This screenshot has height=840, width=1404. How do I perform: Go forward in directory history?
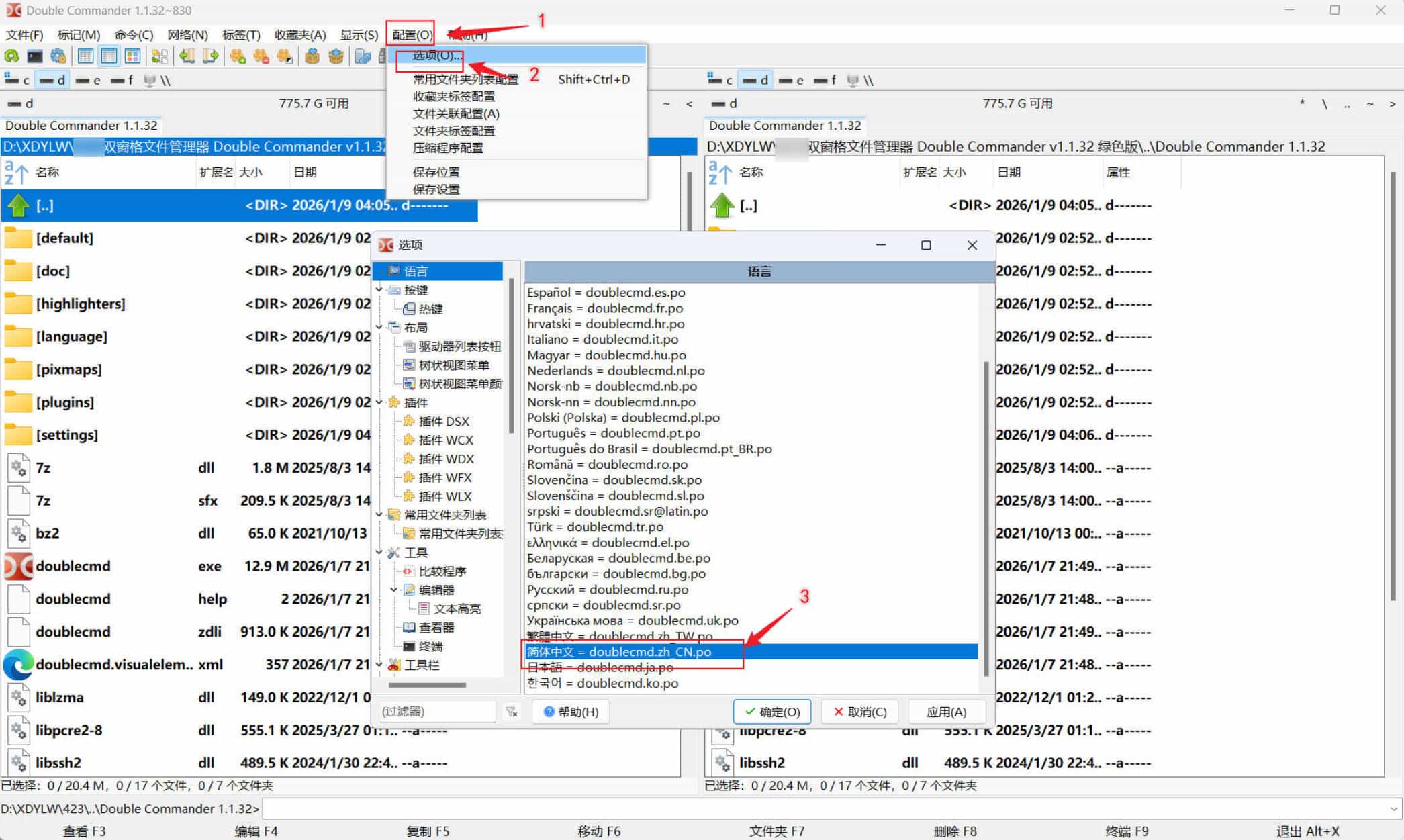pos(210,56)
